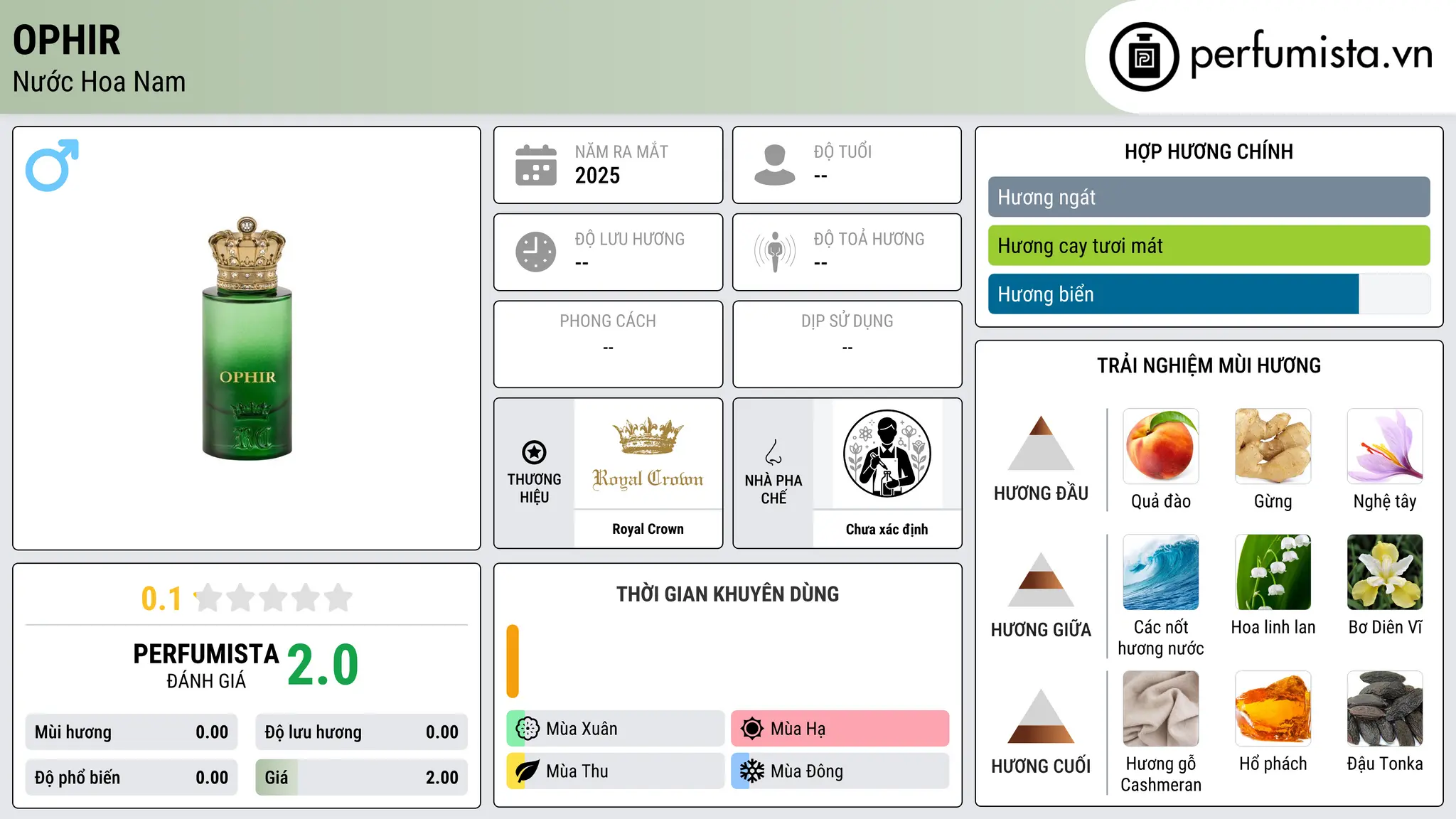Screen dimensions: 1456x819
Task: Click the middle notes pyramid icon
Action: tap(1041, 579)
